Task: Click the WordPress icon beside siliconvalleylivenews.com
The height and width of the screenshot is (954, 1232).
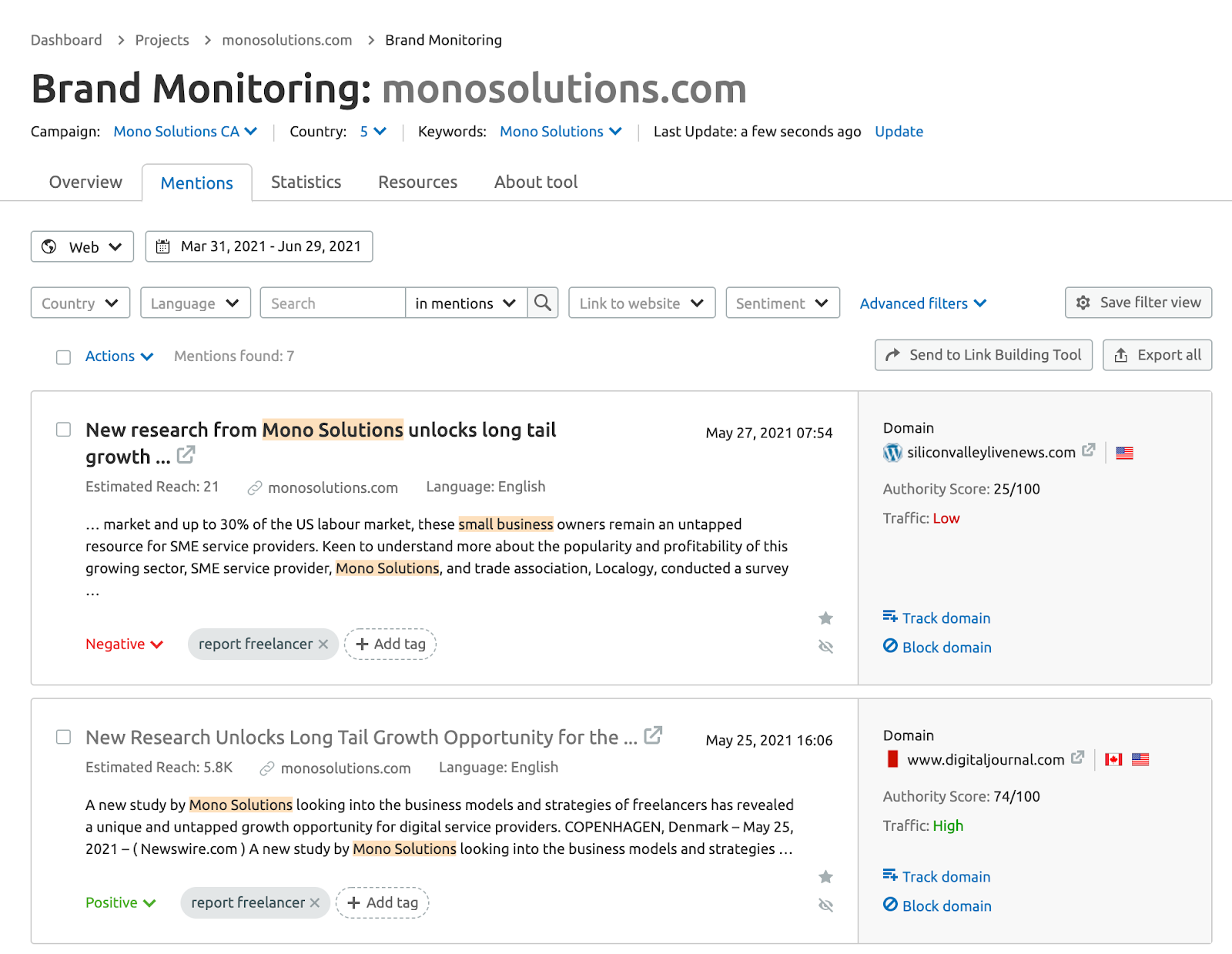Action: [892, 453]
